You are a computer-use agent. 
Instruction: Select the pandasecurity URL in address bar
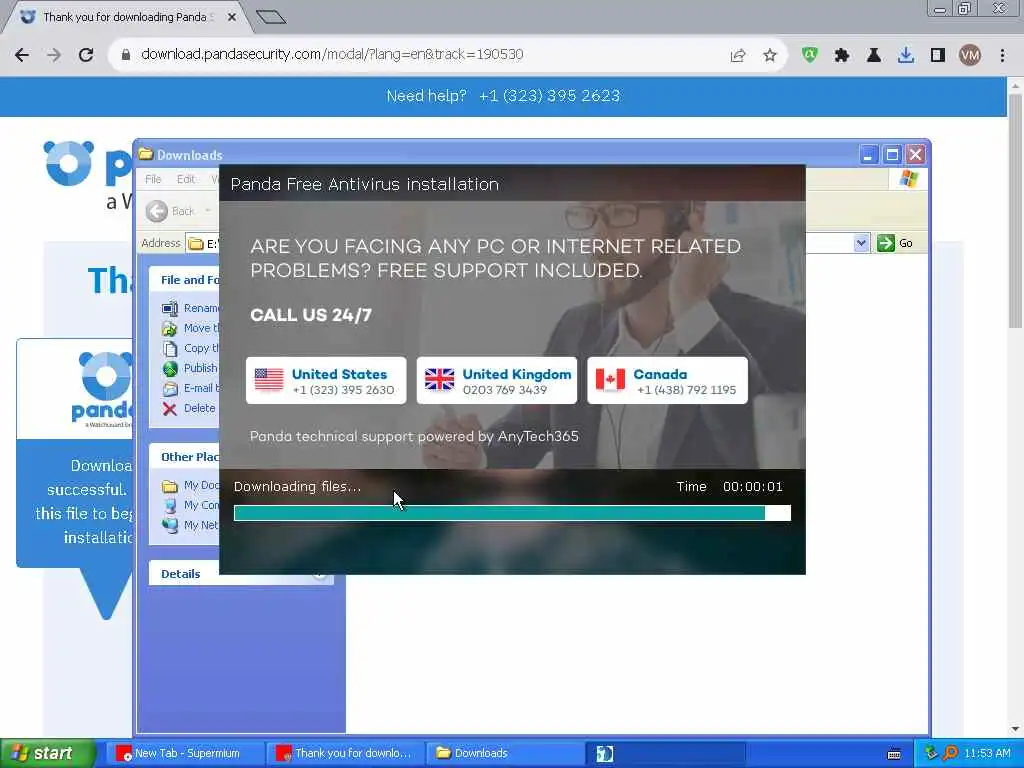click(x=332, y=54)
